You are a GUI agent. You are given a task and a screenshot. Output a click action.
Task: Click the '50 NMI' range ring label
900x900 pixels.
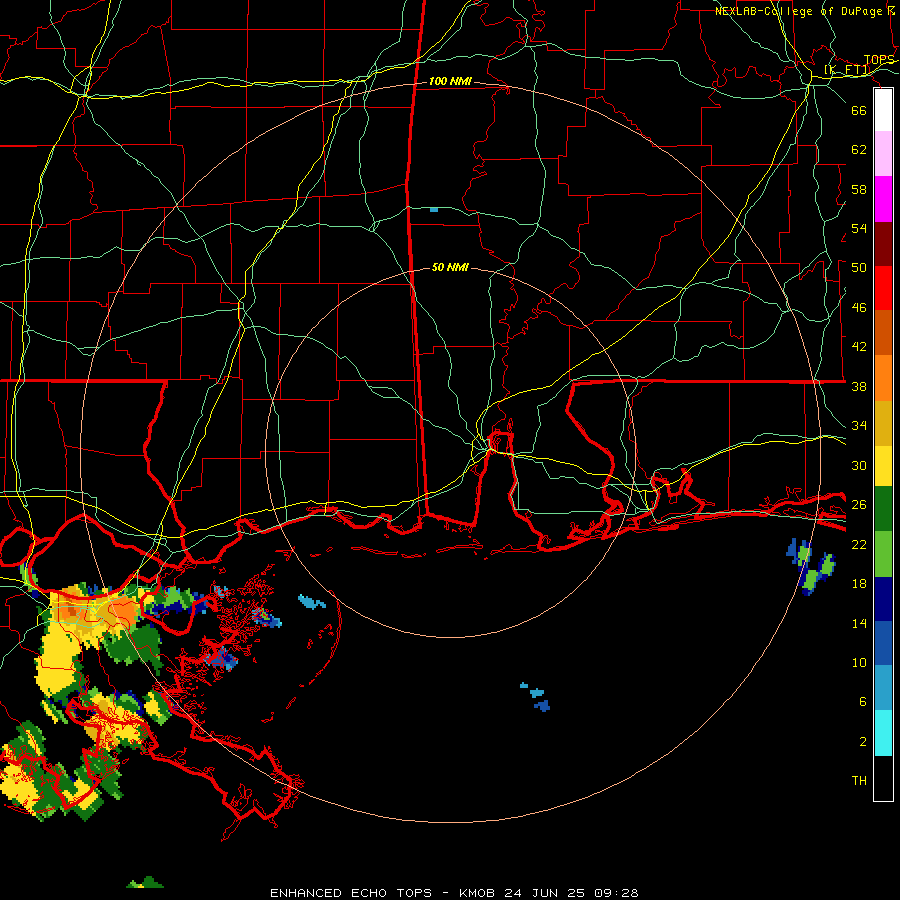(x=450, y=267)
